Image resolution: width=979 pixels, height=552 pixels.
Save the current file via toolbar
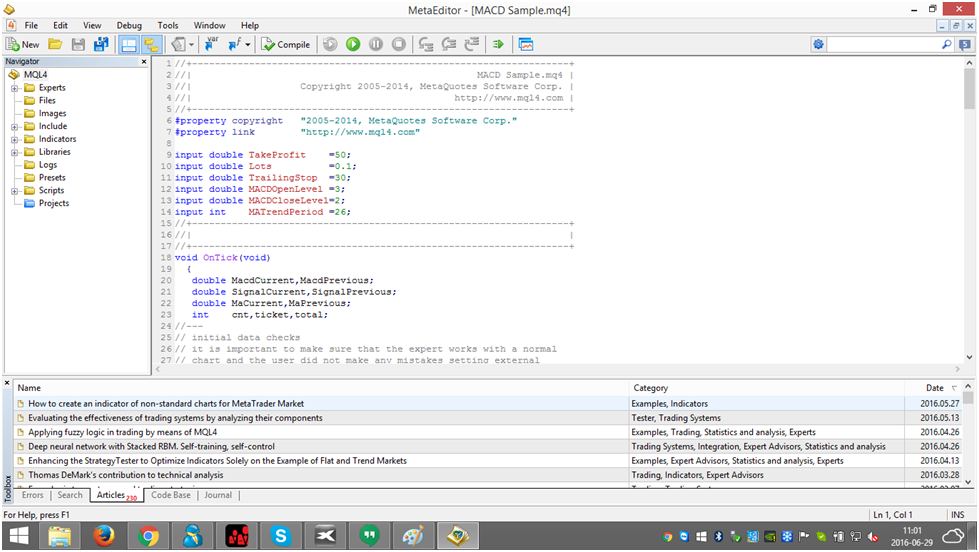(78, 44)
